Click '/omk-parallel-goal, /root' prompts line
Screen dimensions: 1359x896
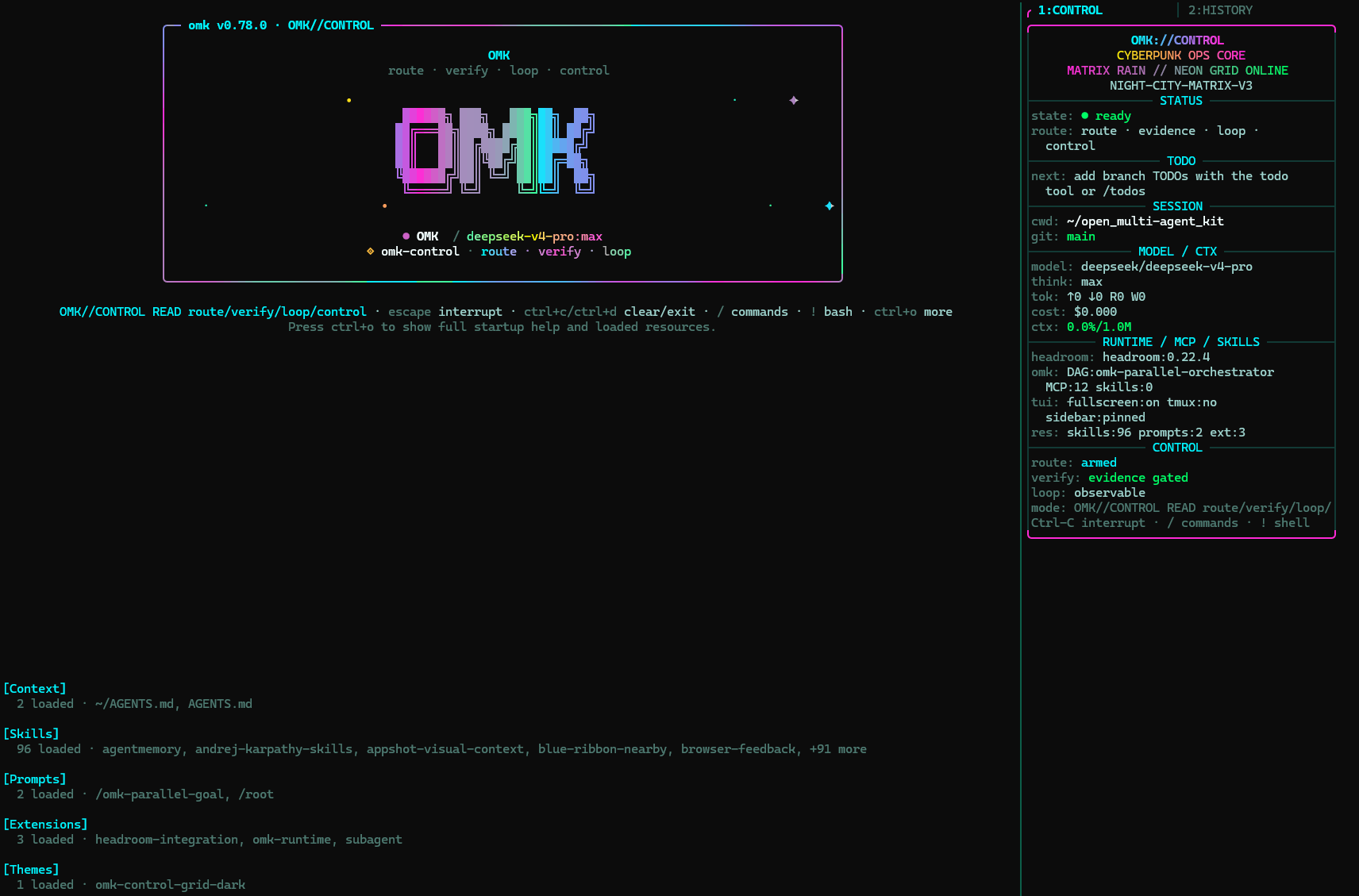click(184, 794)
